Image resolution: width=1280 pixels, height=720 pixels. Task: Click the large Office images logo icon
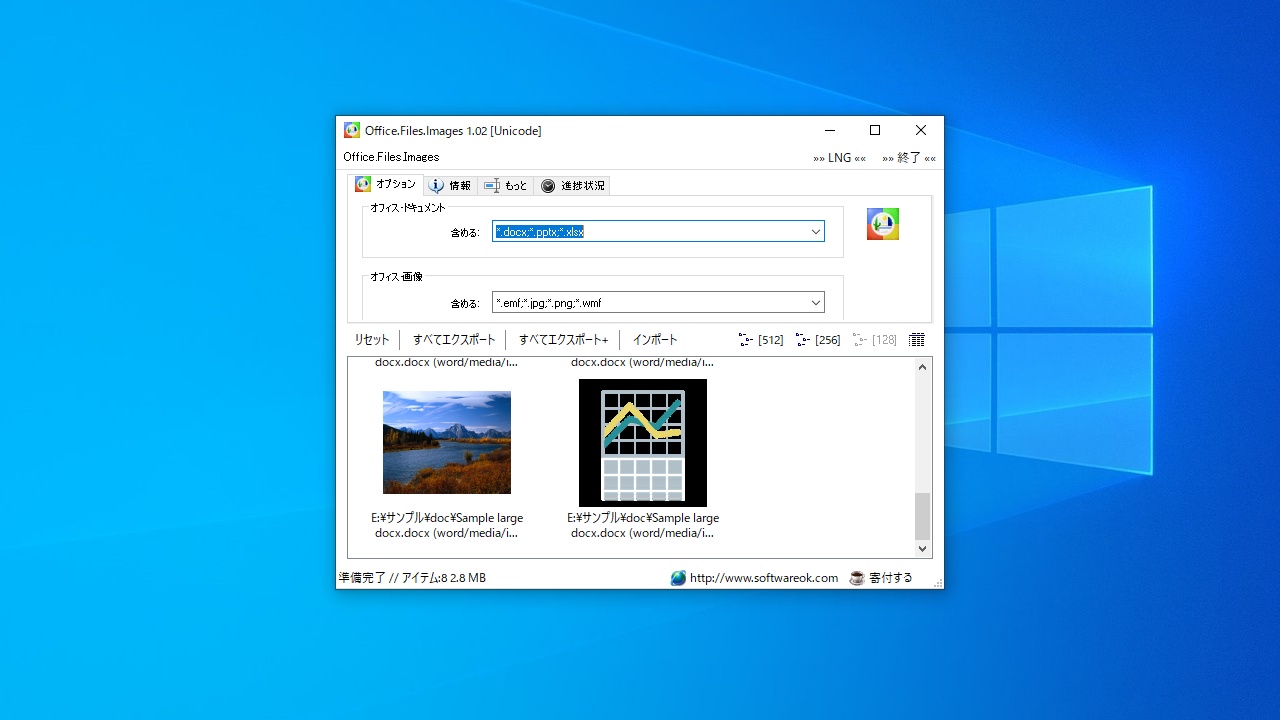click(883, 224)
